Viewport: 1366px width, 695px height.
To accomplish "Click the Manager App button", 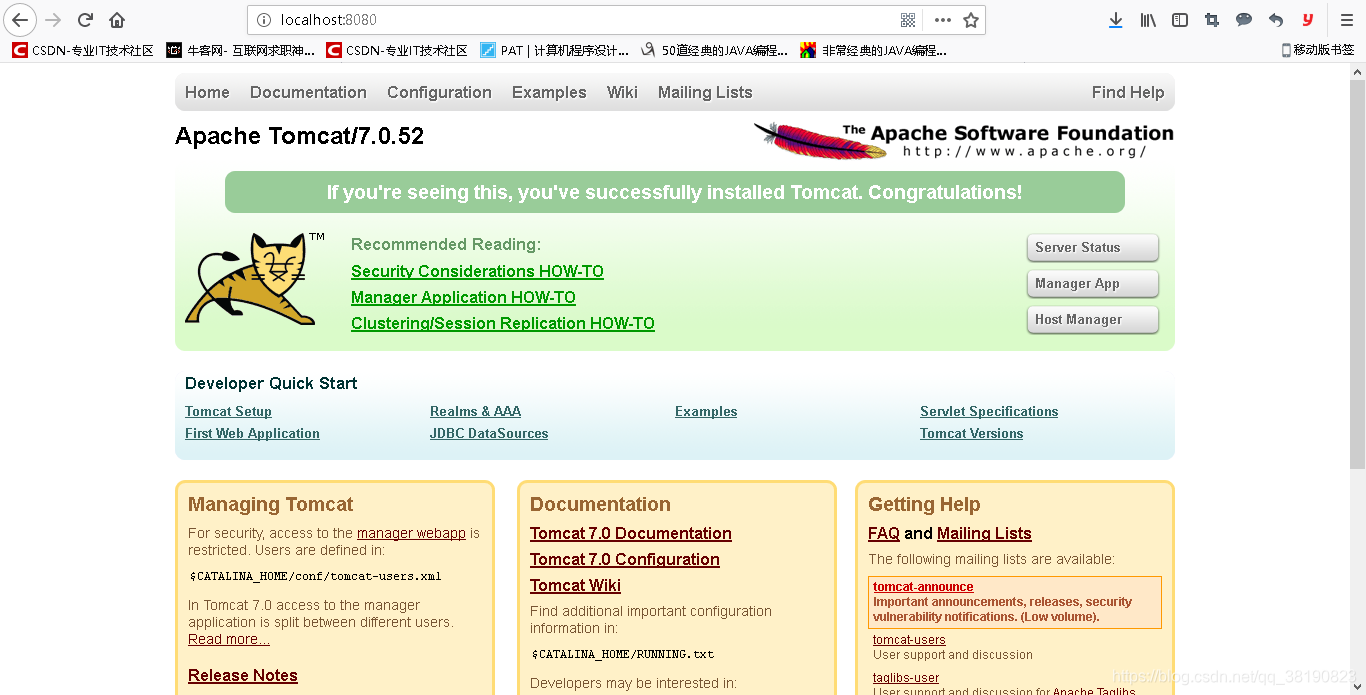I will pos(1092,284).
